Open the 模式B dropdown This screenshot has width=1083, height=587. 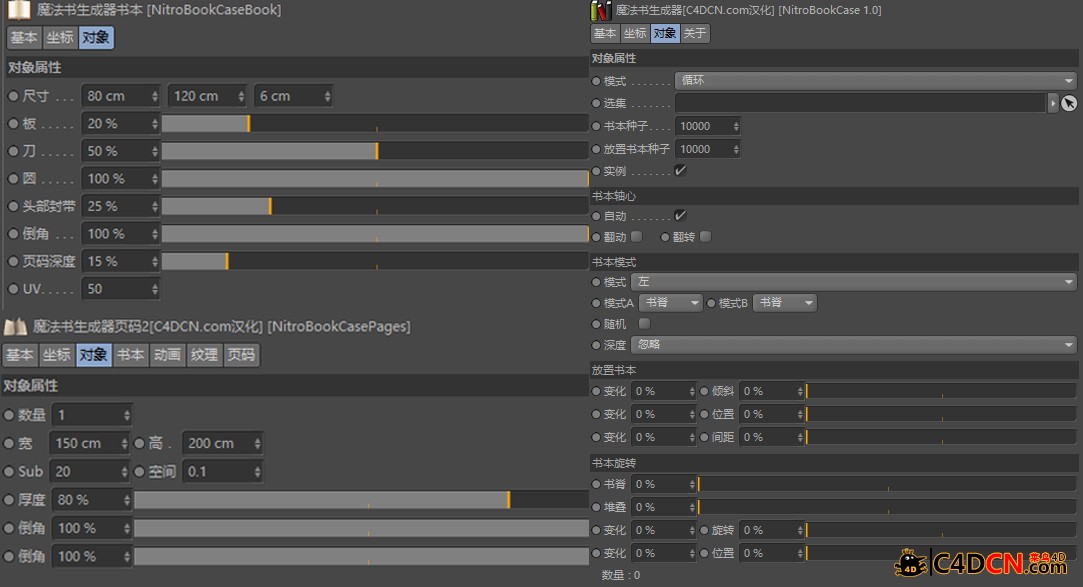(x=785, y=302)
